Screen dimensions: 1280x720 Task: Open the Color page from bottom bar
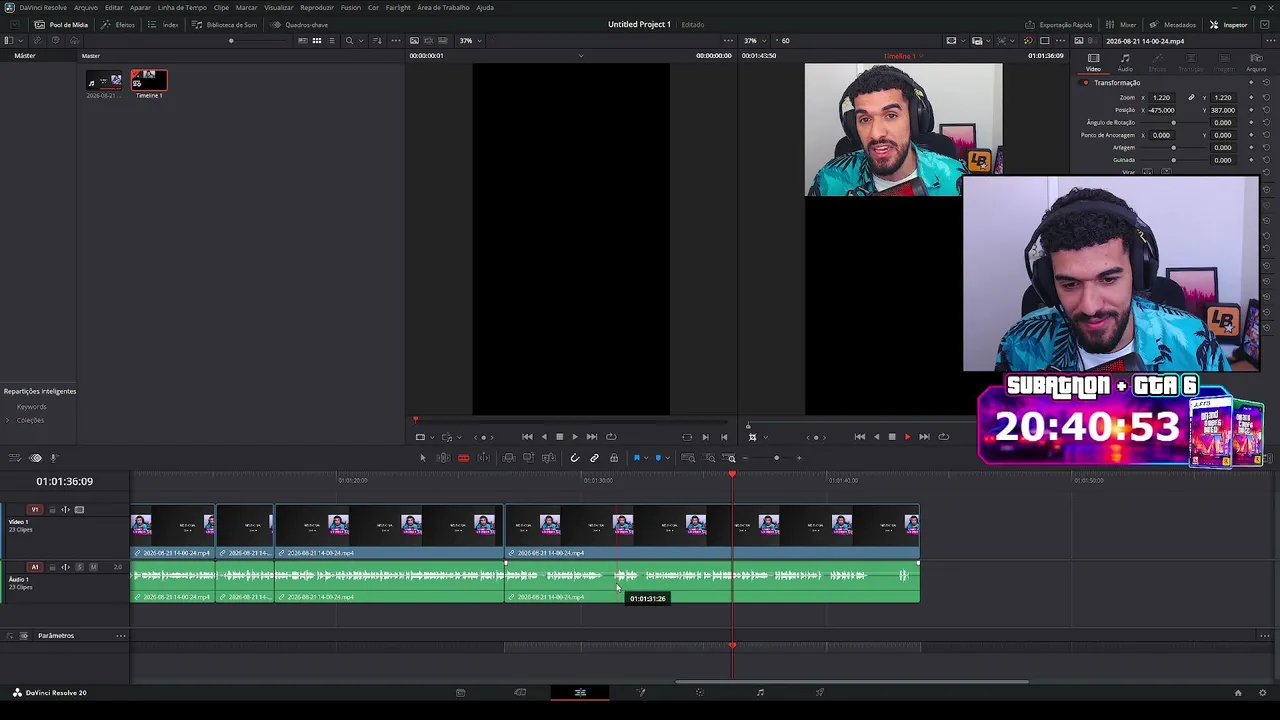coord(700,693)
